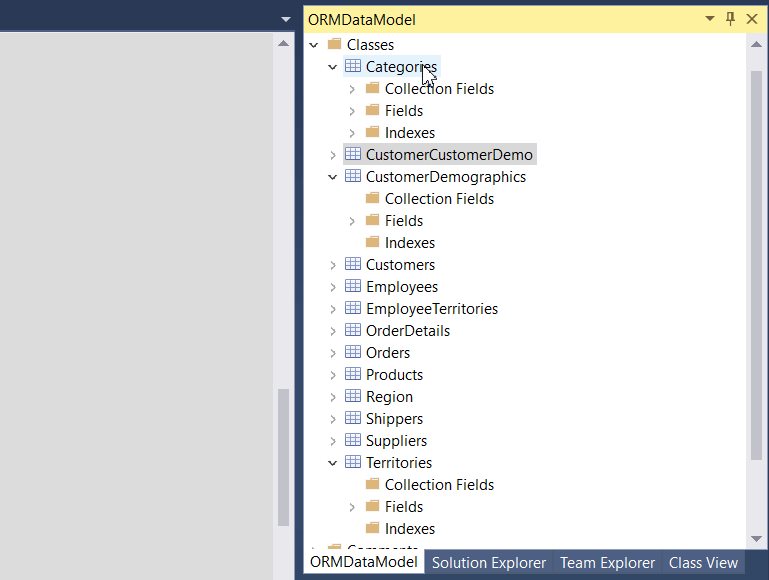Viewport: 769px width, 580px height.
Task: Select the Categories class label
Action: tap(401, 67)
